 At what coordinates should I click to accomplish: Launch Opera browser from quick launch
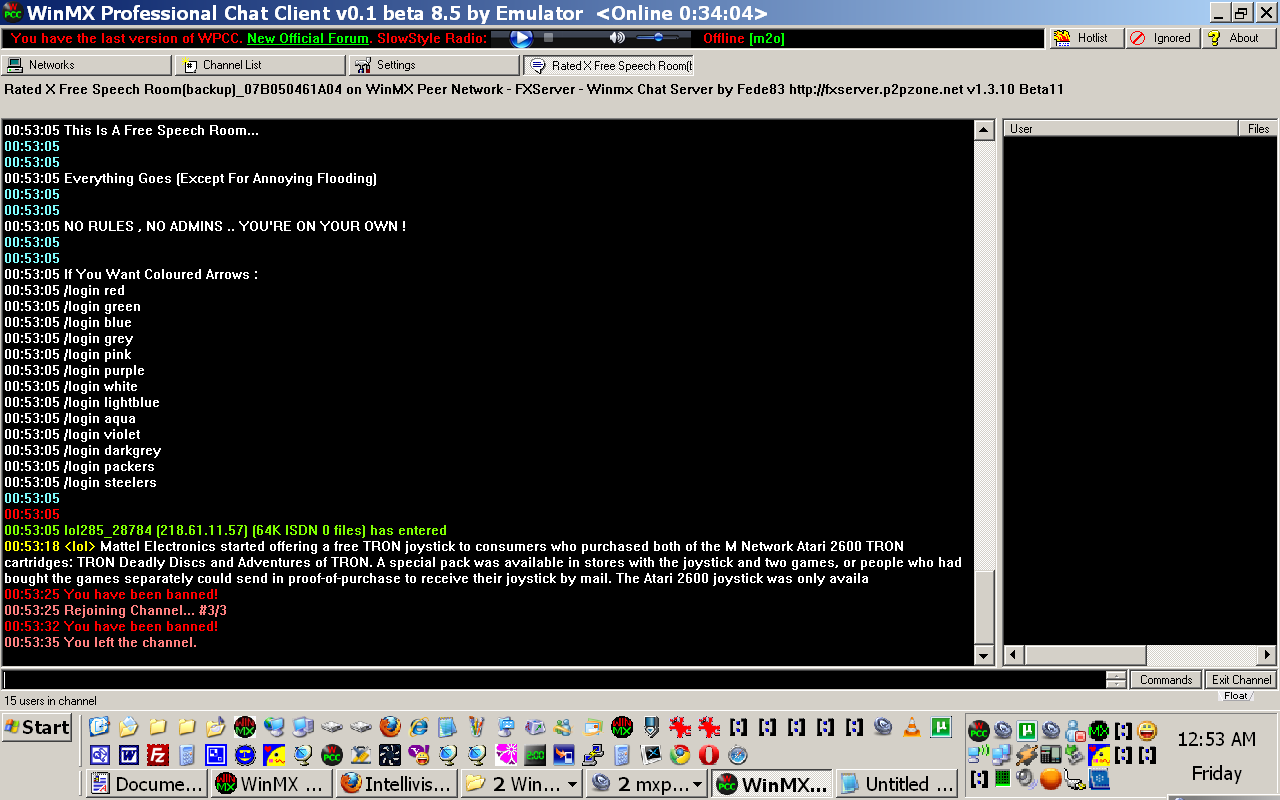(x=709, y=755)
